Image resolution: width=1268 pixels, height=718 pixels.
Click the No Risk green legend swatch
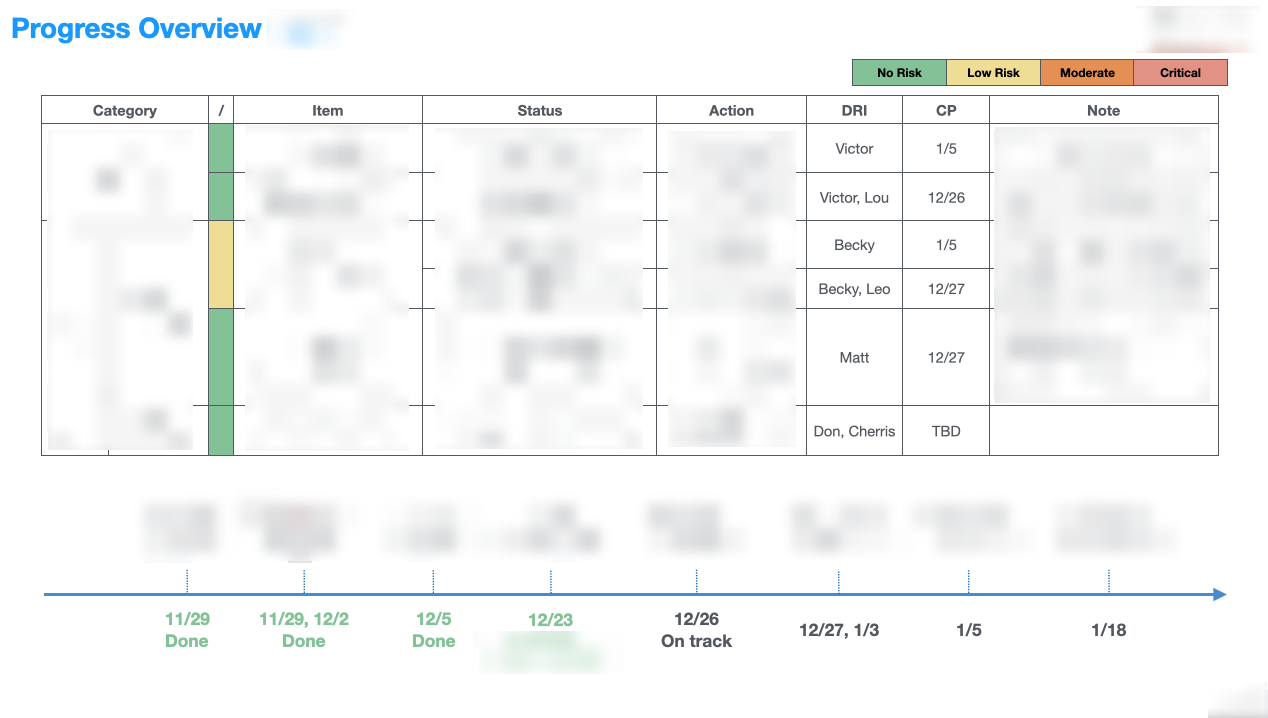(x=899, y=73)
